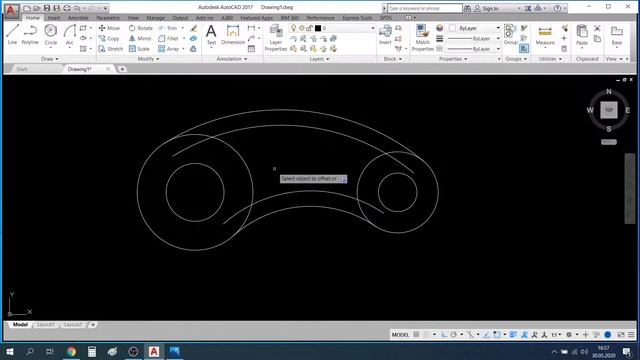Expand the Annotation panel
Image resolution: width=640 pixels, height=360 pixels.
tap(232, 59)
